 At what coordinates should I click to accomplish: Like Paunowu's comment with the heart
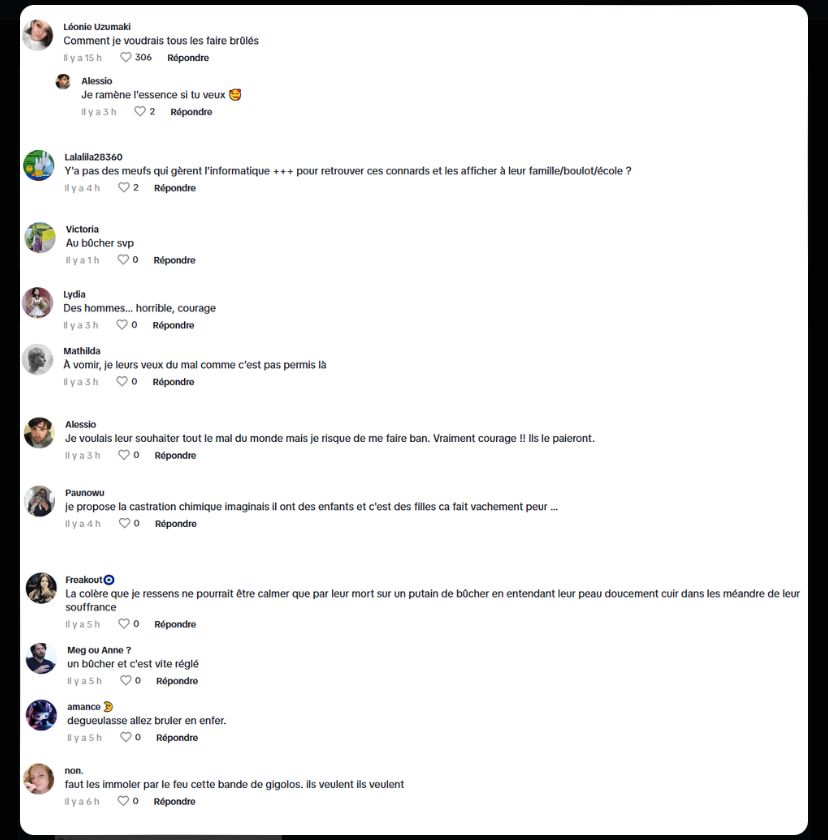(124, 523)
